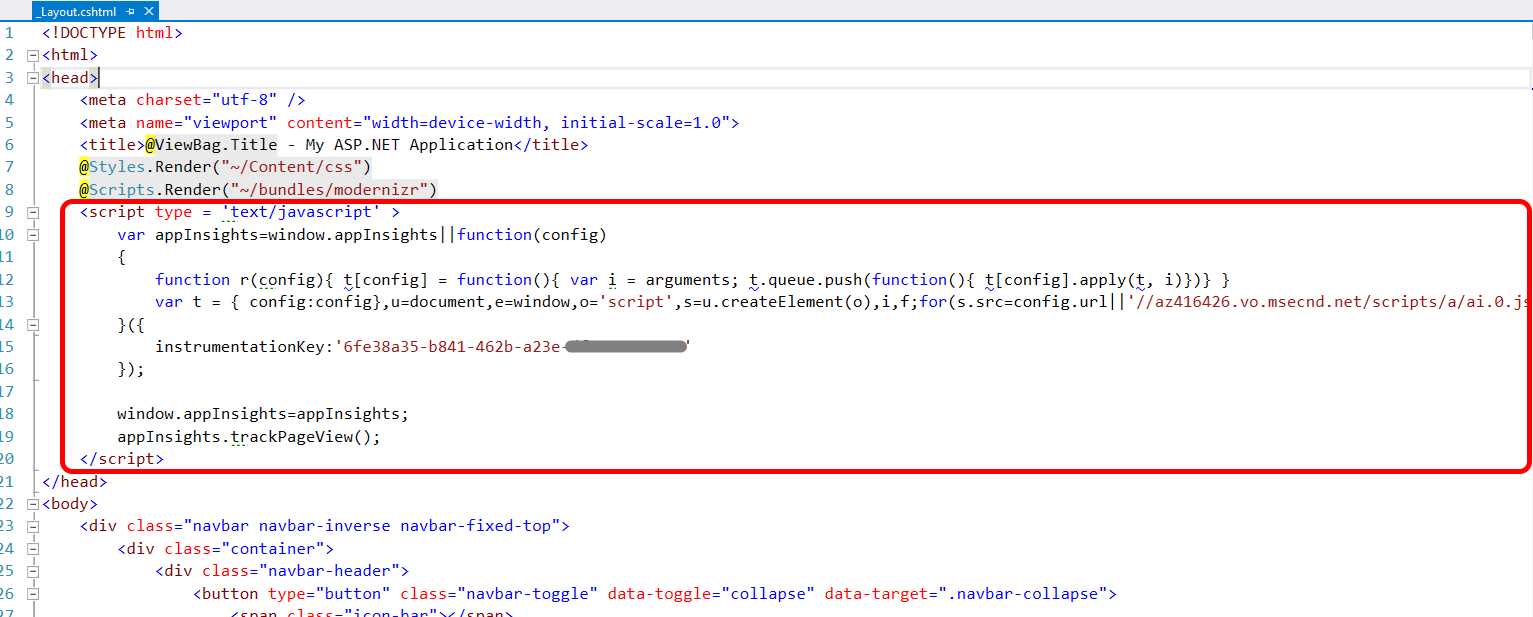Collapse the body element code fold
Viewport: 1533px width, 617px height.
click(x=31, y=503)
